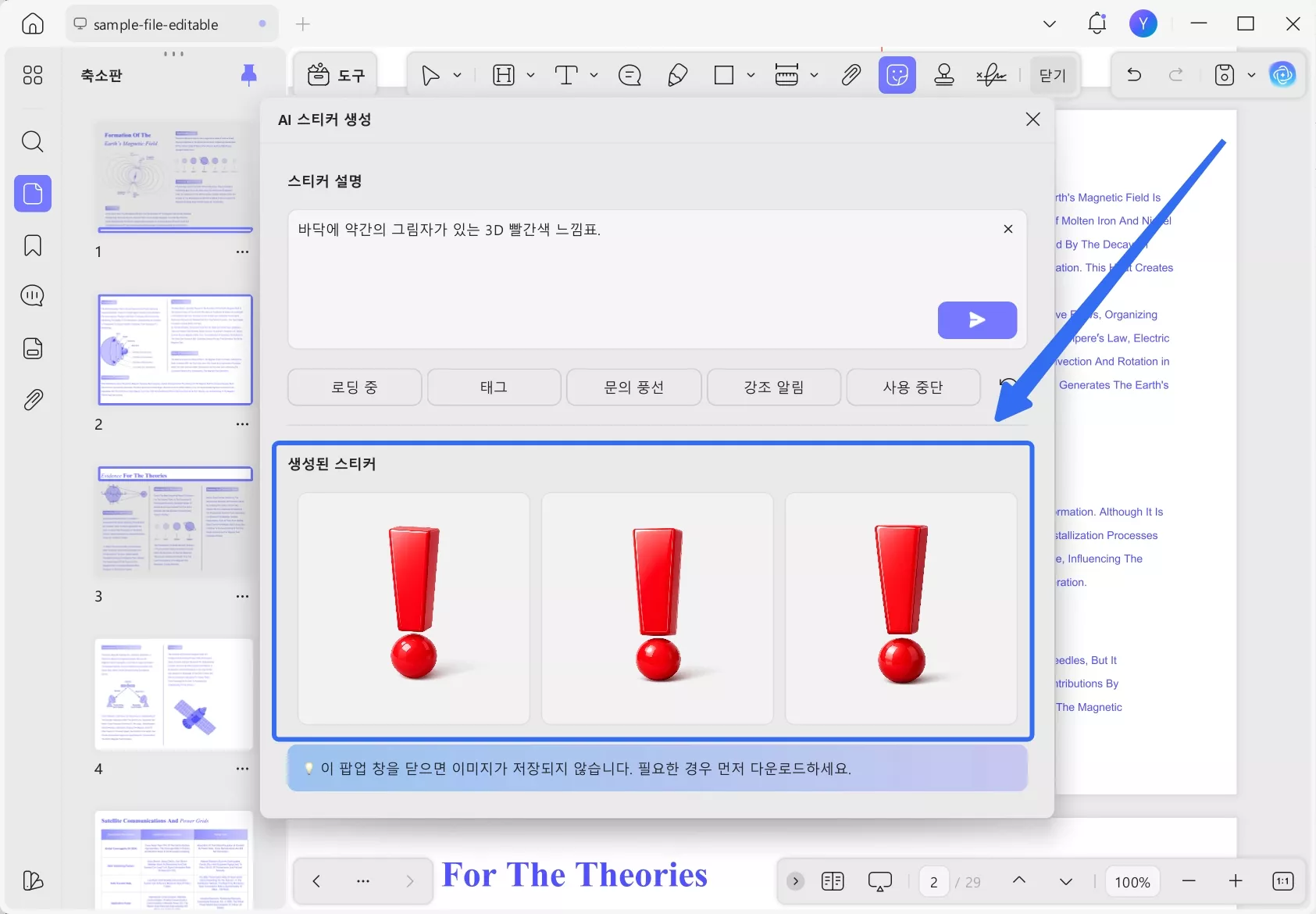Select the signature tool
This screenshot has height=914, width=1316.
coord(991,75)
